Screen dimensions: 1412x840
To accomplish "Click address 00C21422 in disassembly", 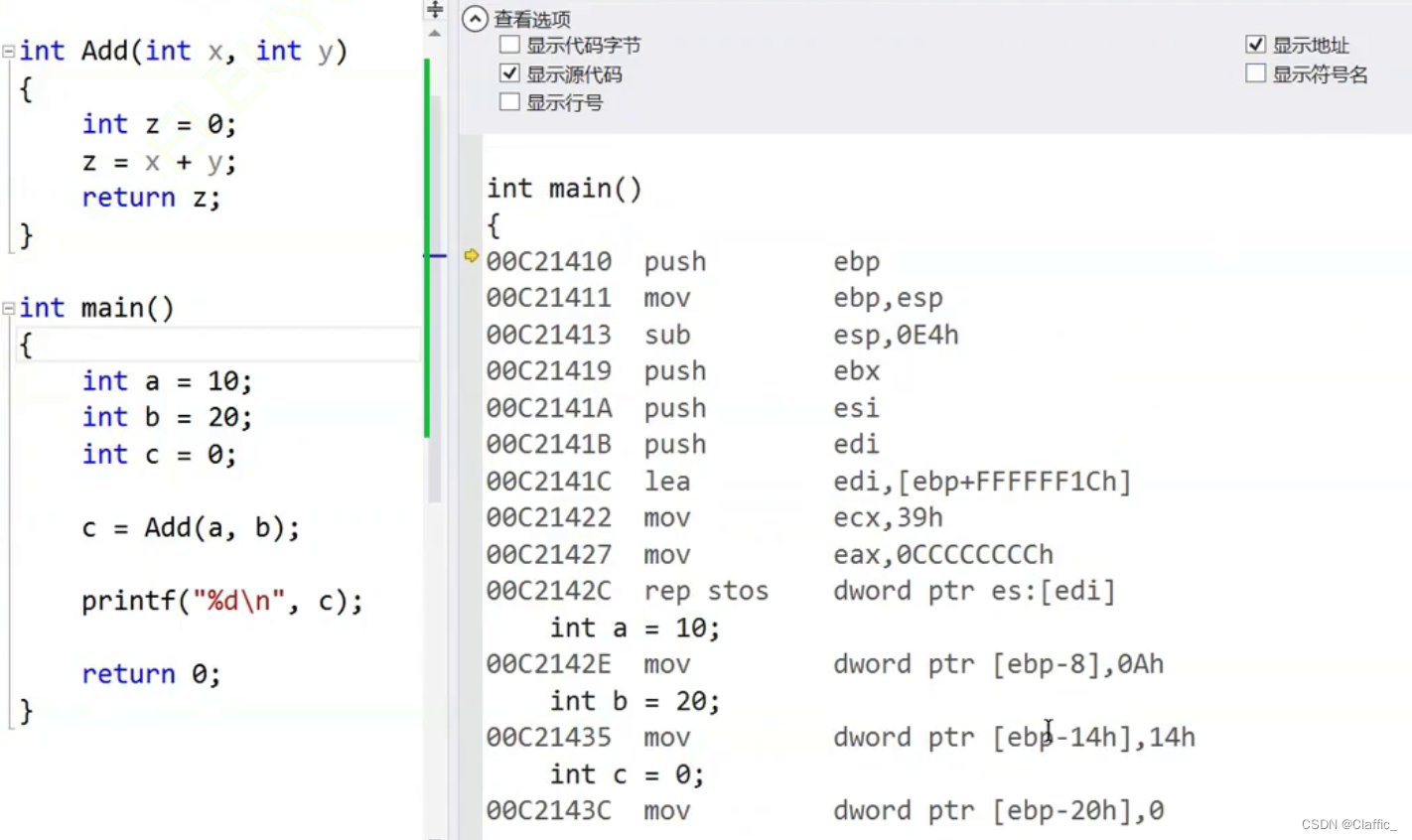I will point(549,518).
